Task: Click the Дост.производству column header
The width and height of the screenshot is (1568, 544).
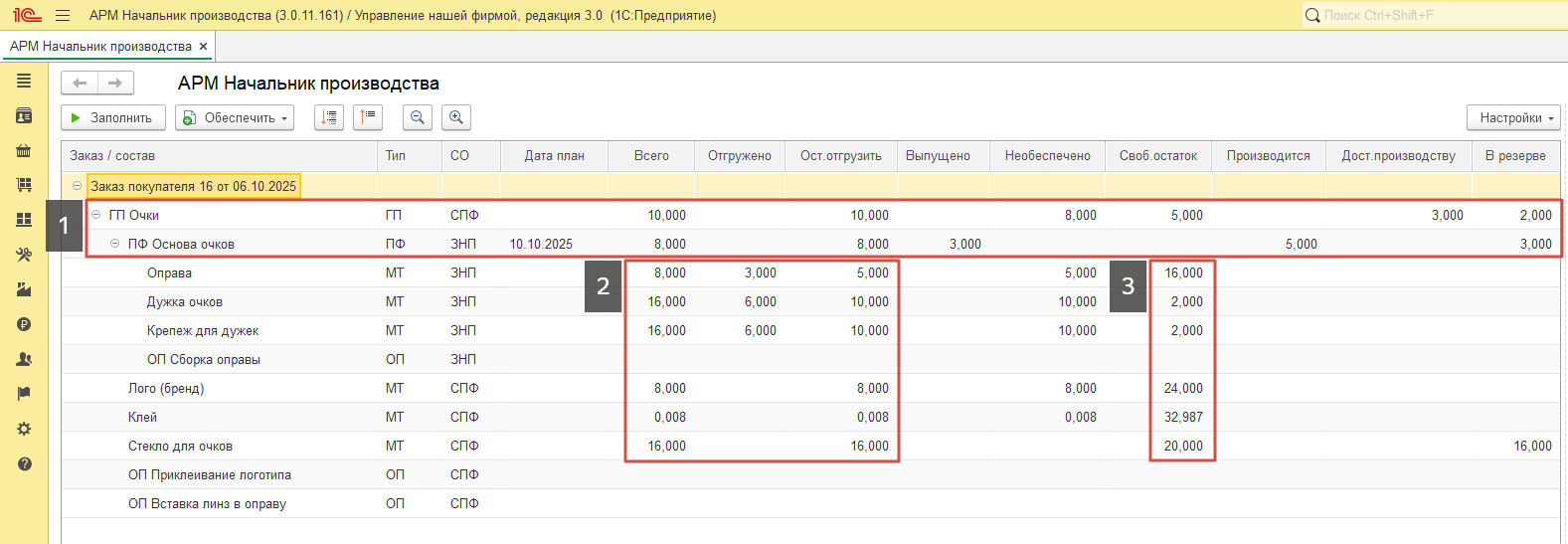Action: (1398, 155)
